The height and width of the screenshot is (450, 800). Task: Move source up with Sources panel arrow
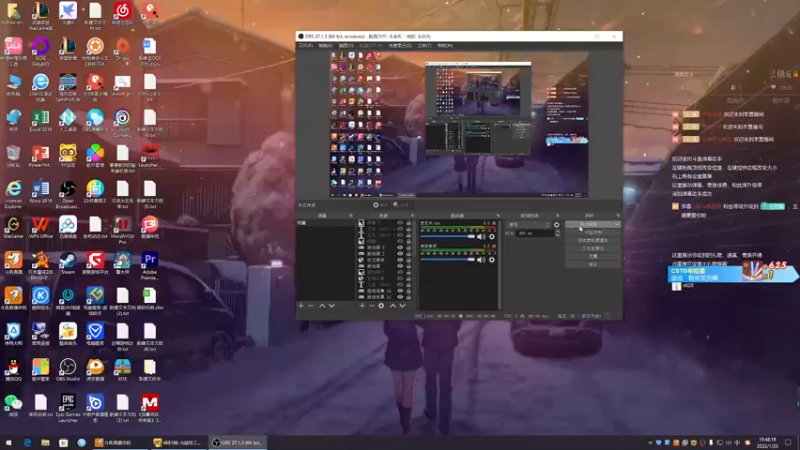point(392,306)
